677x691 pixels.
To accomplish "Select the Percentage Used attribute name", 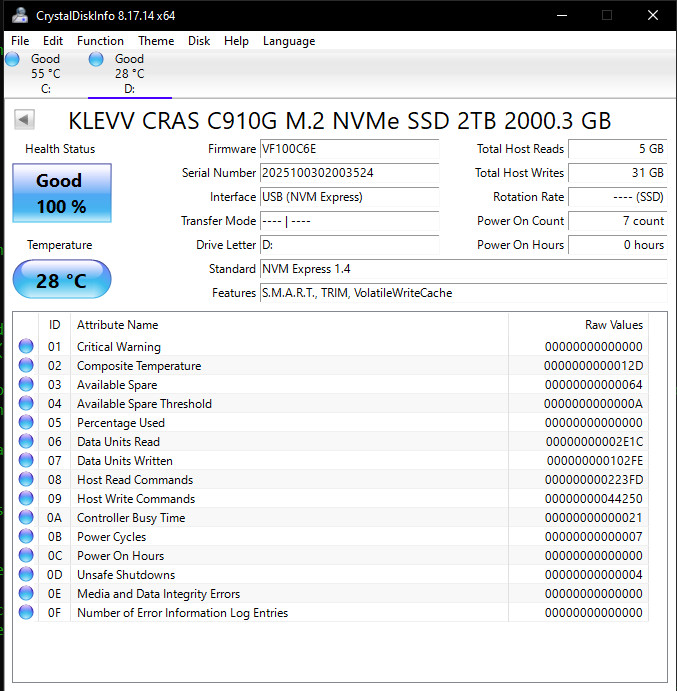I will [121, 423].
